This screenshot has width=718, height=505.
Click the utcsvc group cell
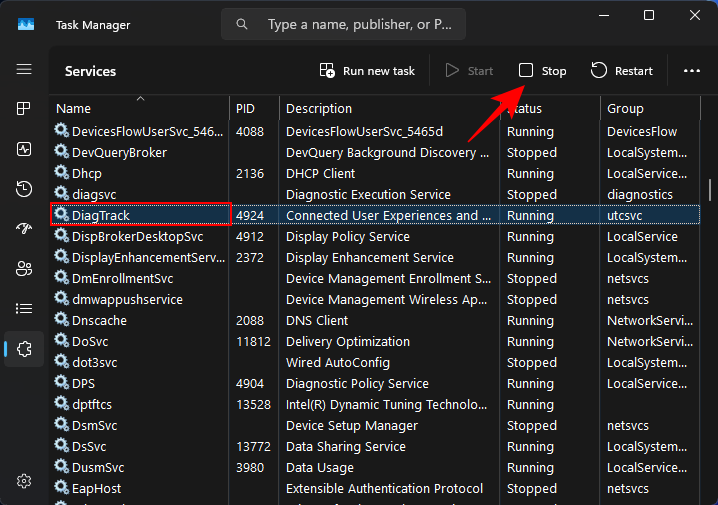point(625,216)
